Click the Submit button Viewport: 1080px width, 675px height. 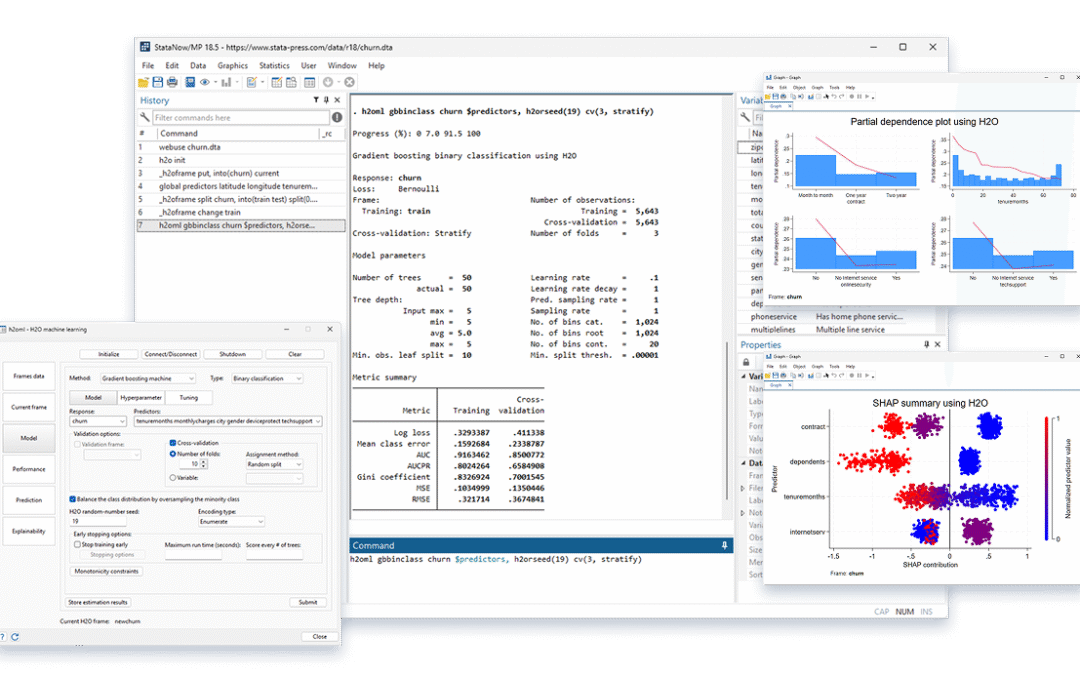(308, 602)
